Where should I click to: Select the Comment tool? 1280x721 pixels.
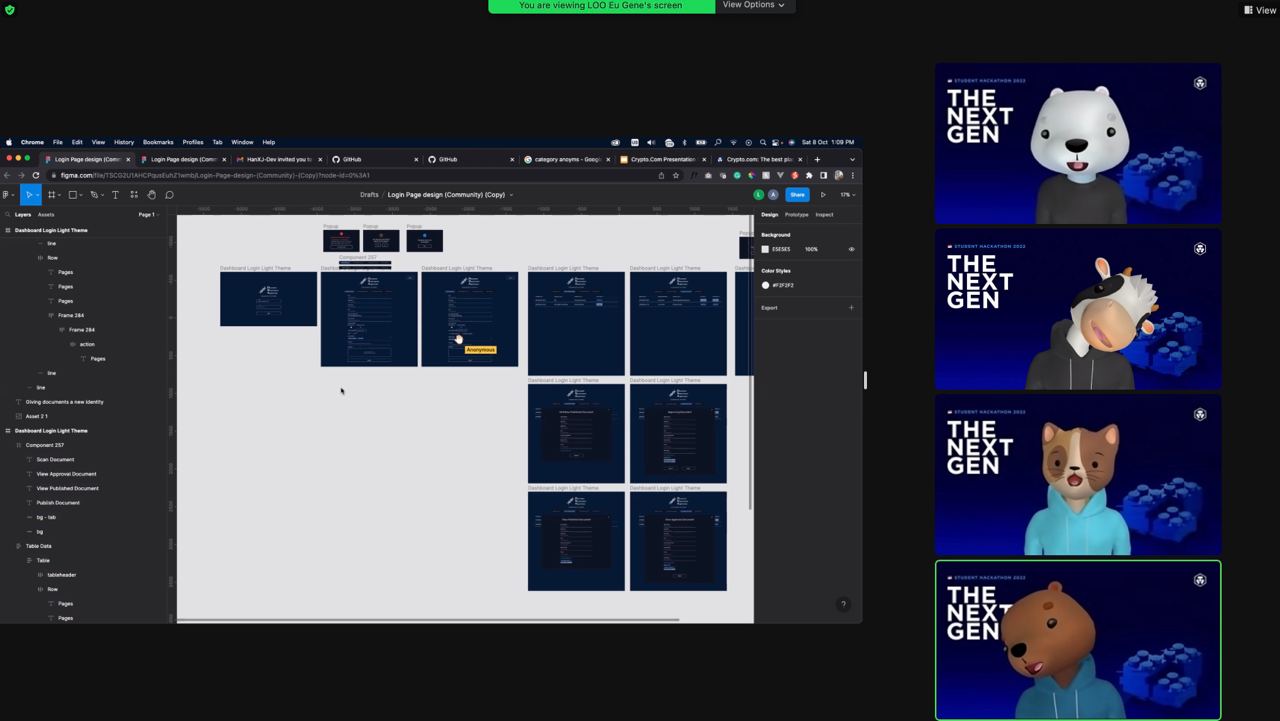click(169, 195)
